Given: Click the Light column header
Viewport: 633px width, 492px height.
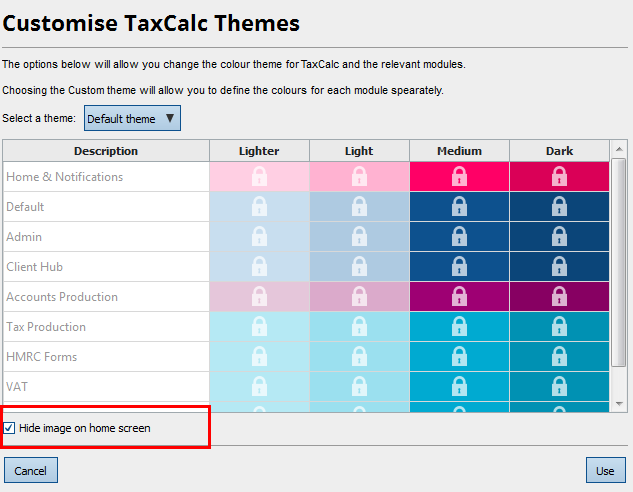Looking at the screenshot, I should (359, 151).
